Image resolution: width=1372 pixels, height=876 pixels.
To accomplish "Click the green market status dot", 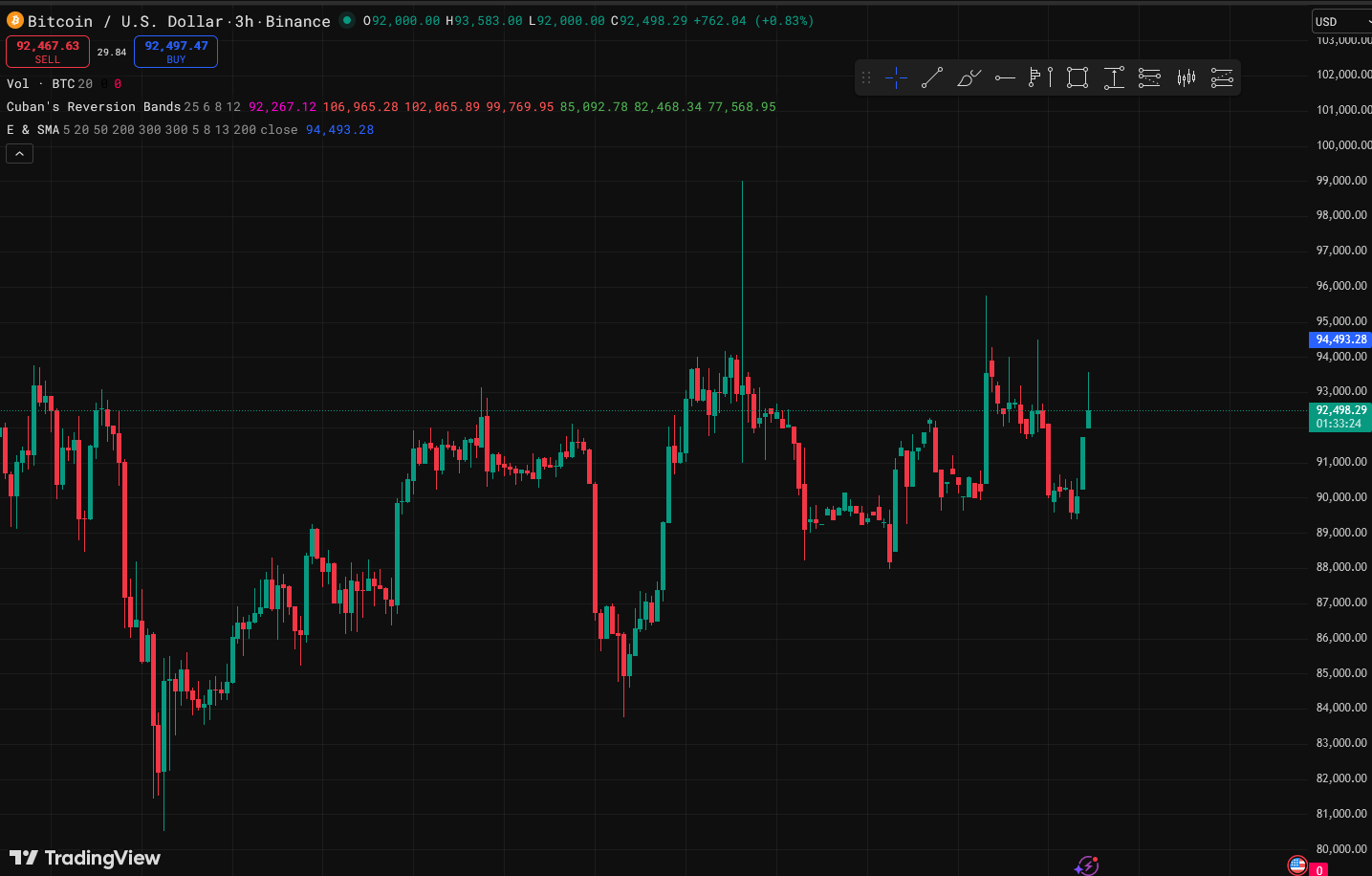I will (347, 20).
